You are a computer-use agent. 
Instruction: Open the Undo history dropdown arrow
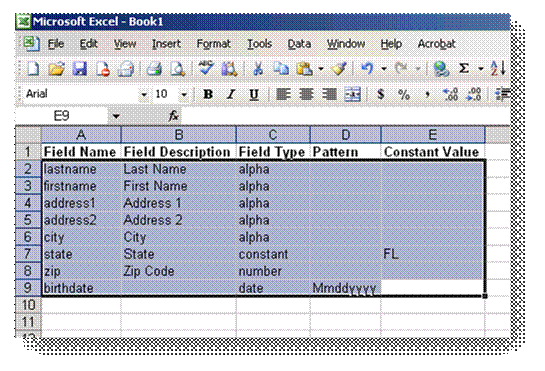(384, 68)
